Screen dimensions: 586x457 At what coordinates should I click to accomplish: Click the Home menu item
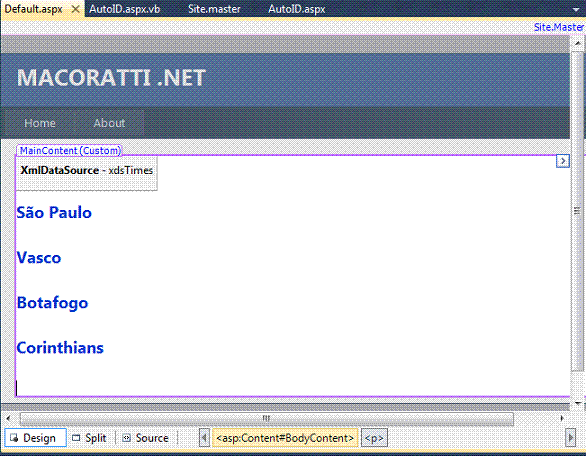[x=40, y=123]
